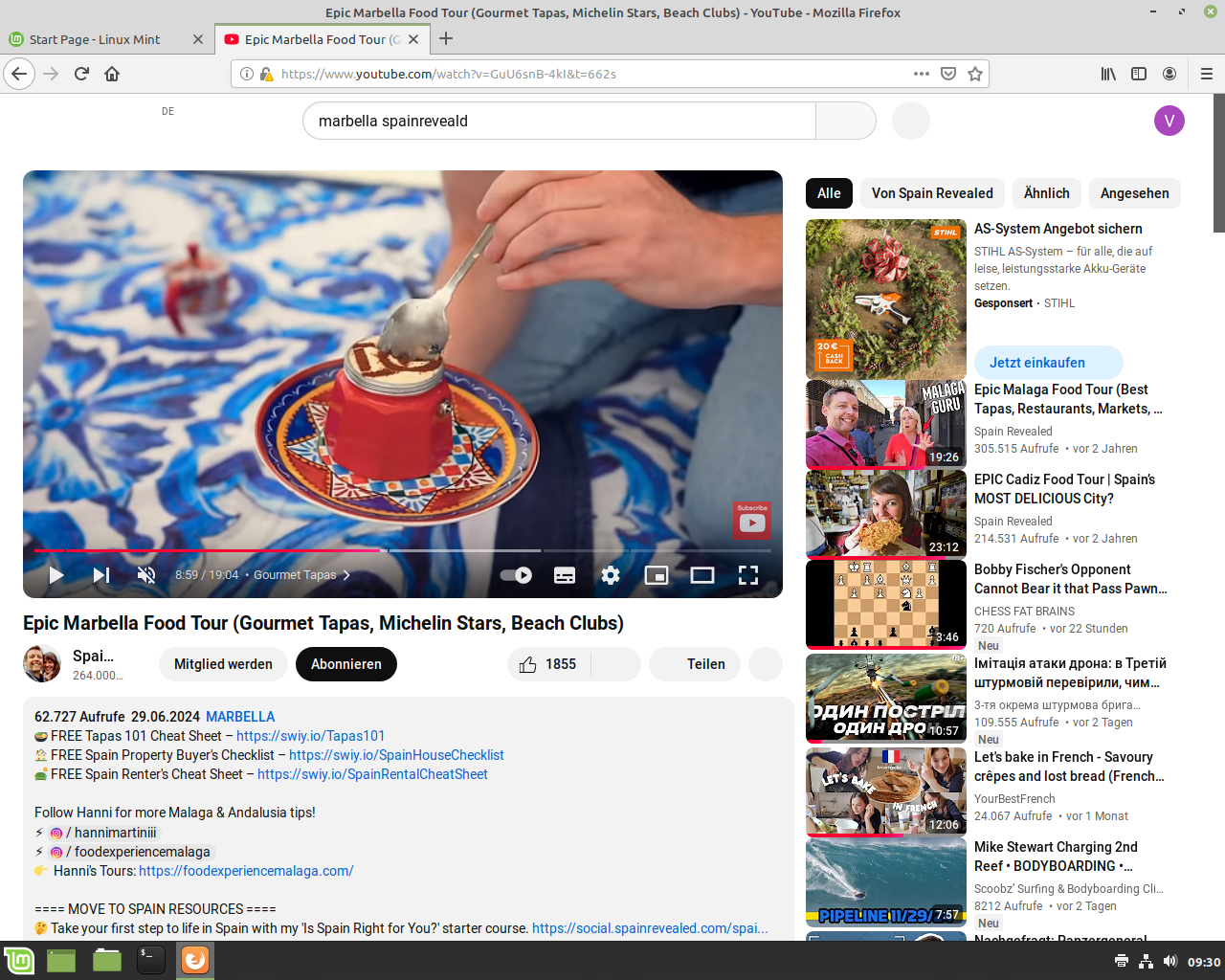
Task: Open EPIC Cadiz Food Tour video
Action: click(x=886, y=514)
